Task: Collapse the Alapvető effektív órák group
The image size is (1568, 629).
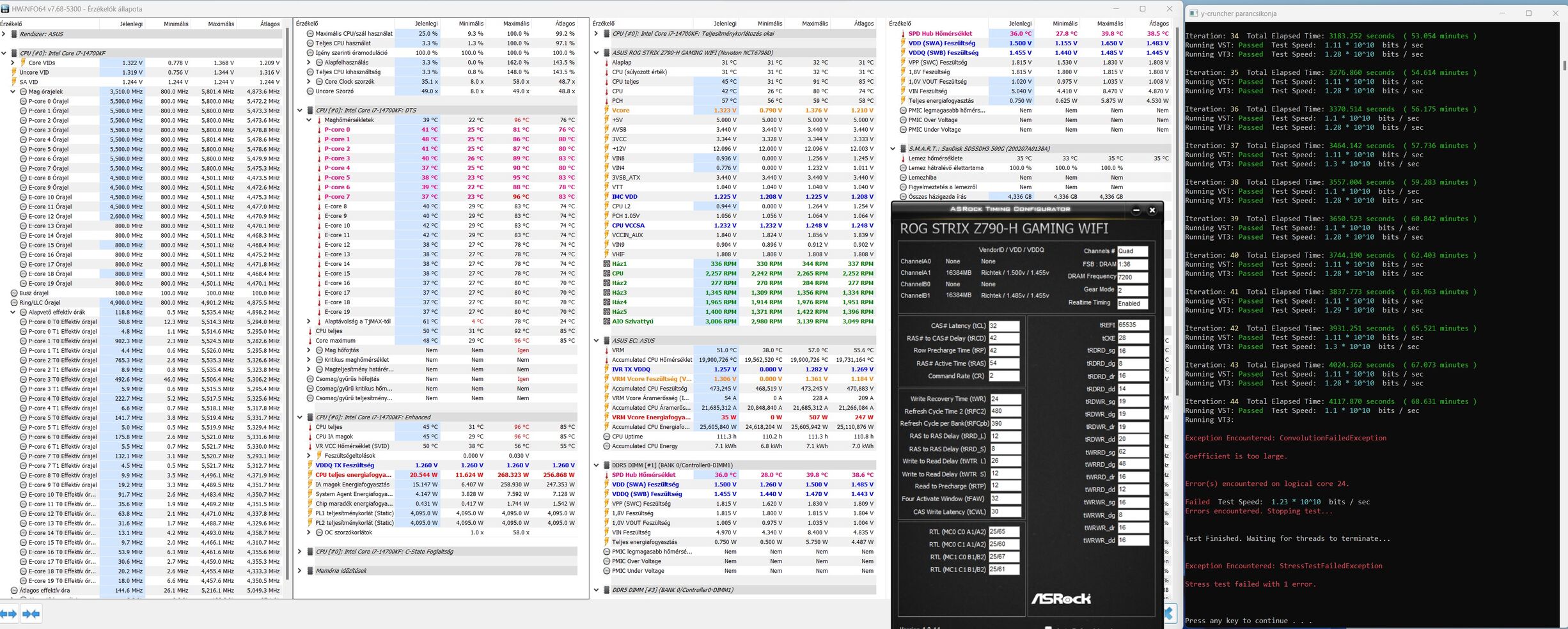Action: click(13, 312)
